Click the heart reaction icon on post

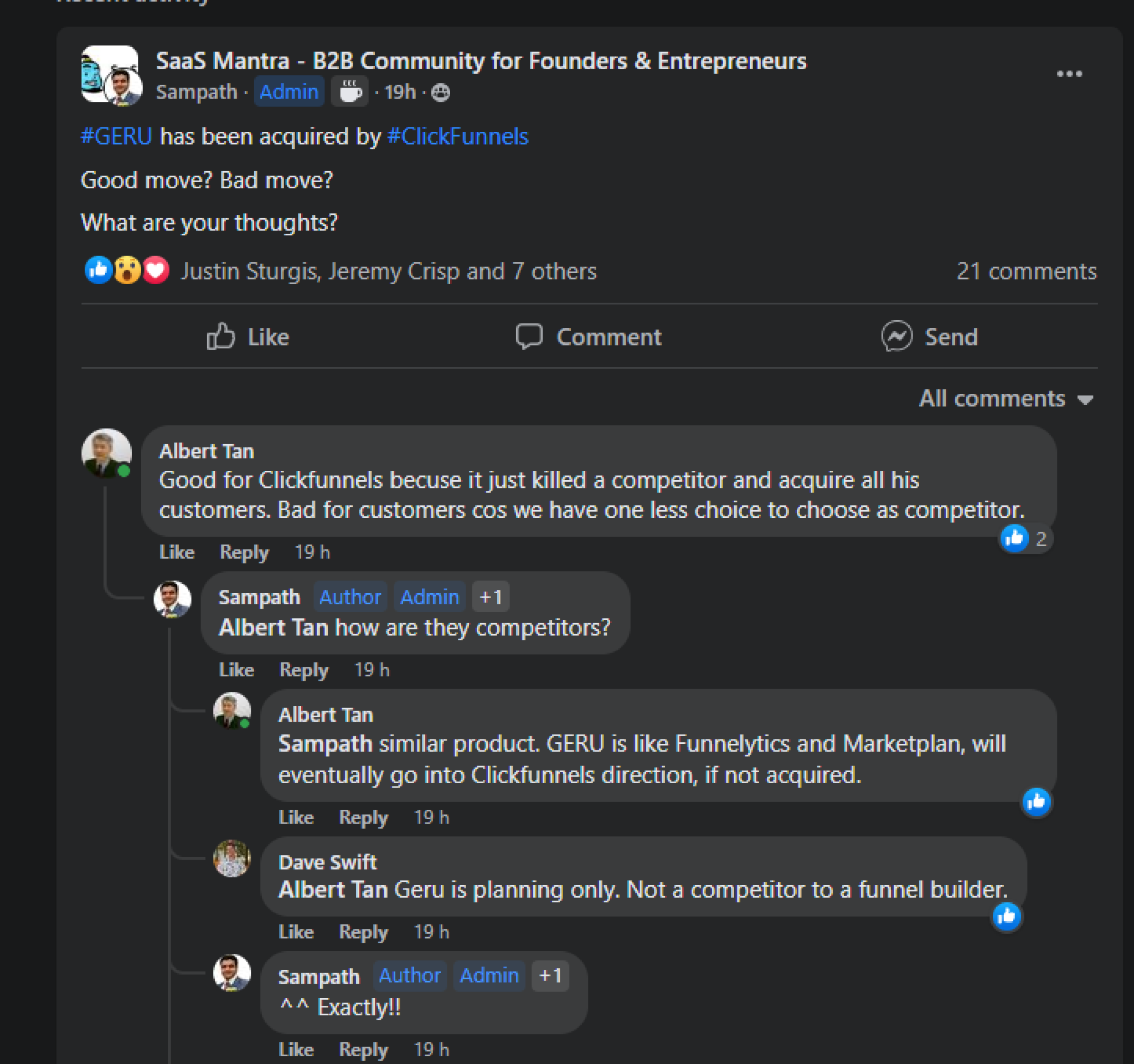(156, 270)
